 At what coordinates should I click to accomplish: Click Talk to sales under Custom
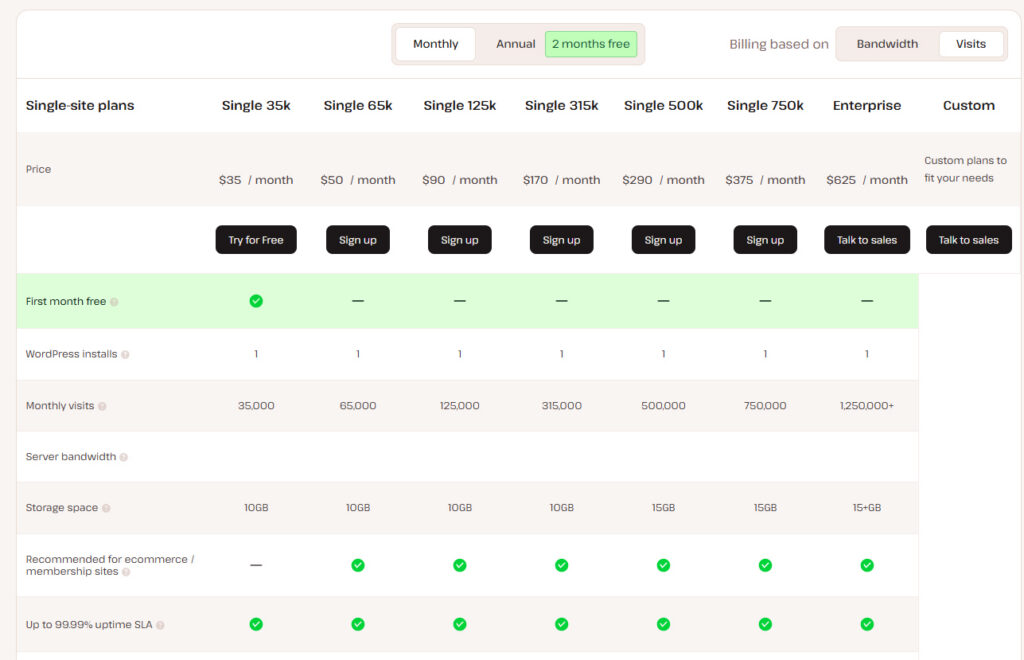[968, 240]
